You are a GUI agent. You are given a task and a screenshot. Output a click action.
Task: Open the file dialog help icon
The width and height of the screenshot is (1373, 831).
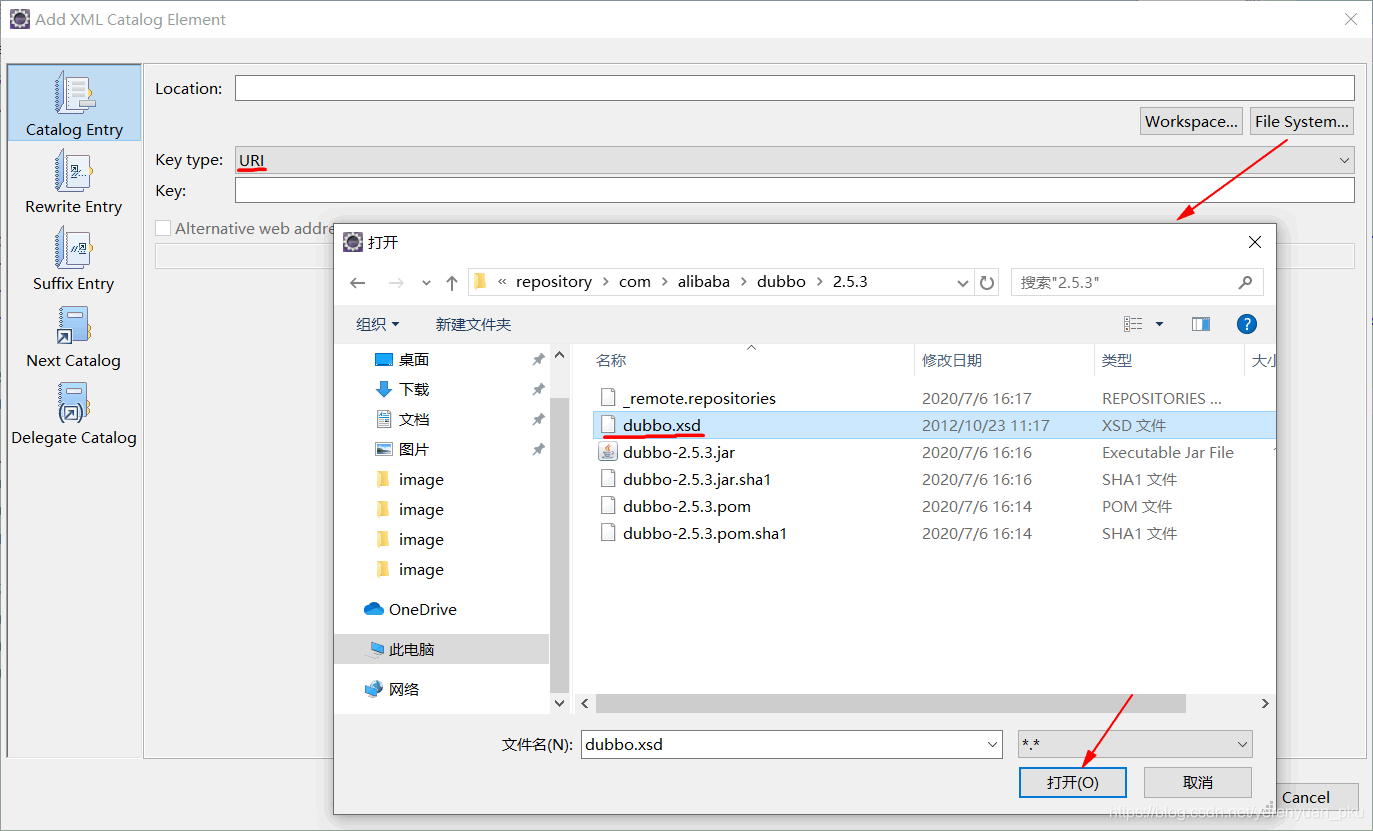pyautogui.click(x=1247, y=324)
